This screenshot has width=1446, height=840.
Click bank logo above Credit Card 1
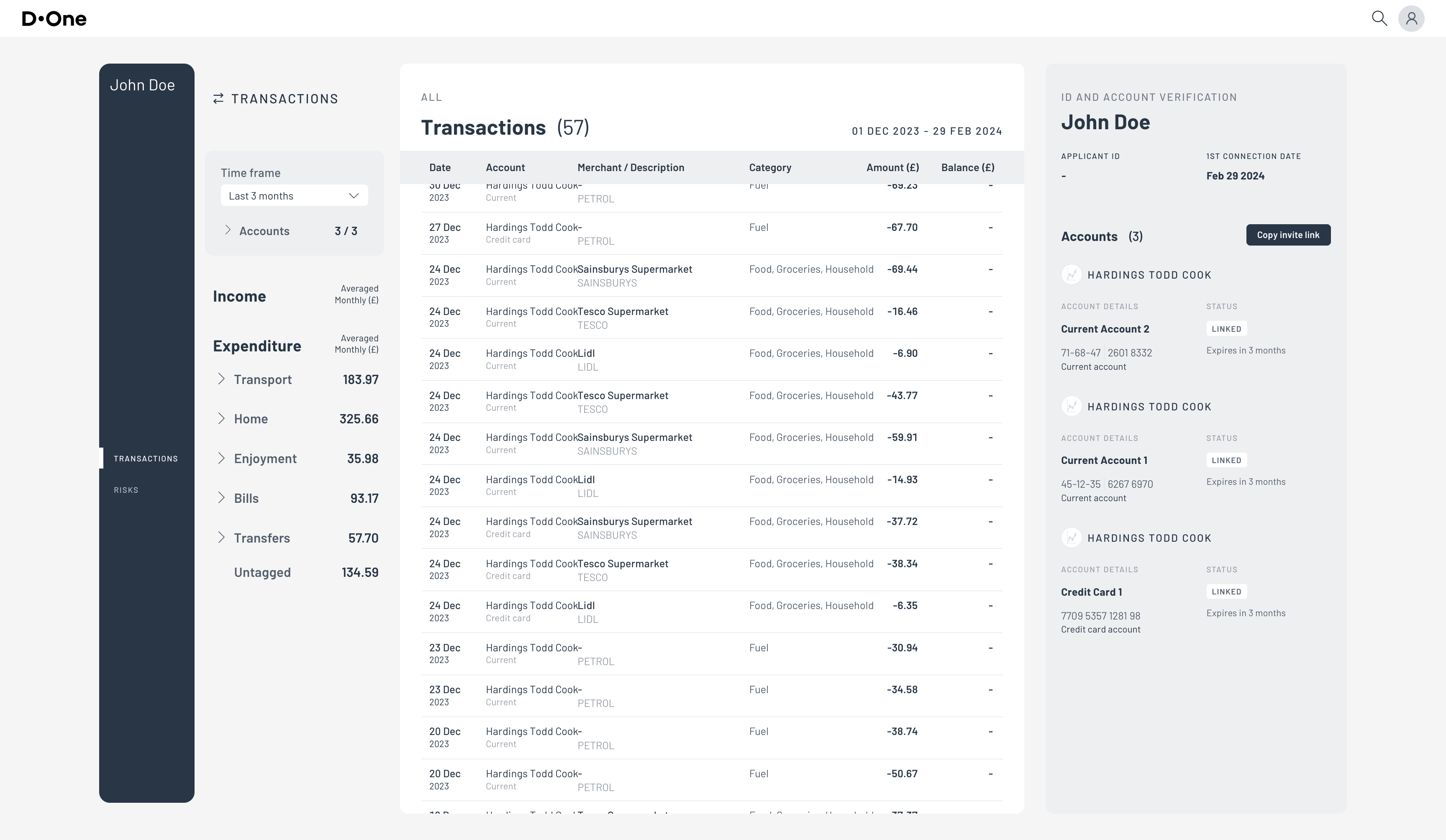(1071, 538)
